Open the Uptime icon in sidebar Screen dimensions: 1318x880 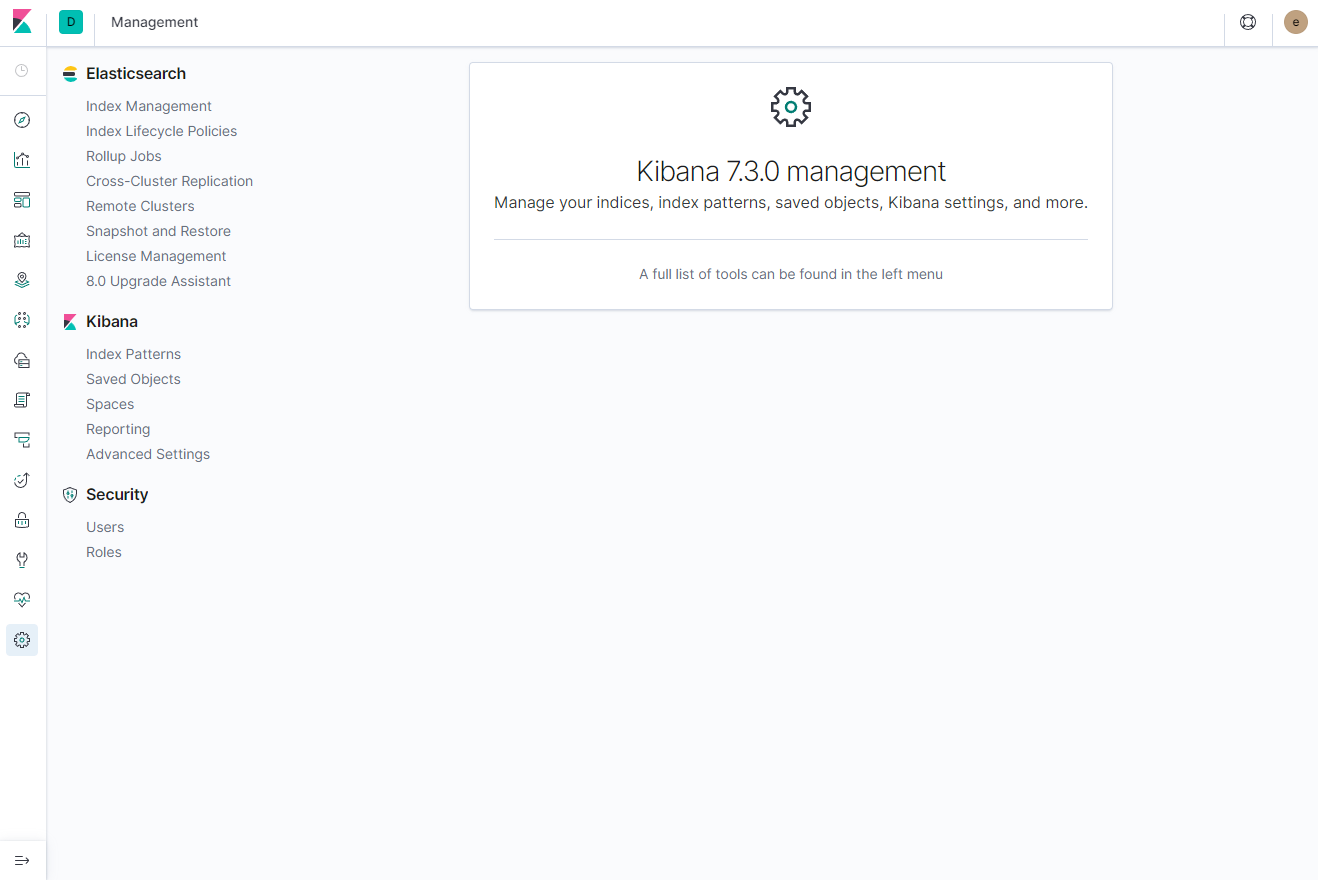click(x=22, y=480)
